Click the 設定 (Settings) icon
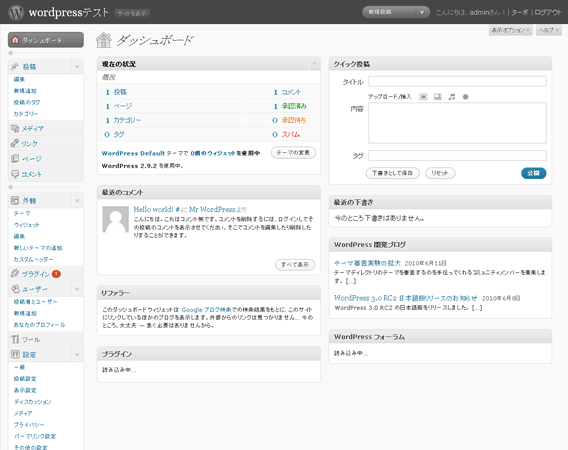 pos(15,354)
